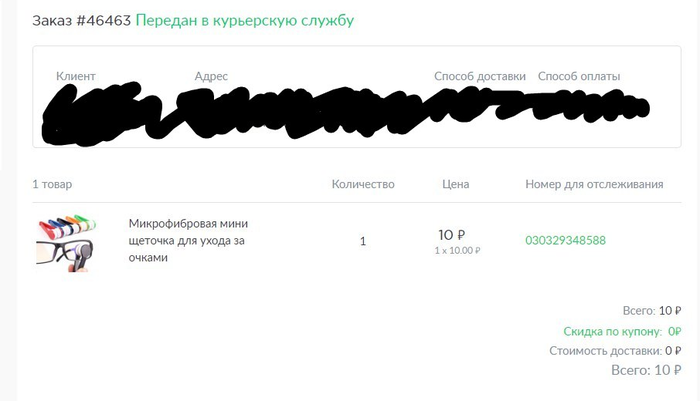Open product 'Микрофибровая мини щеточка' name
Screen dimensions: 700x401
188,241
